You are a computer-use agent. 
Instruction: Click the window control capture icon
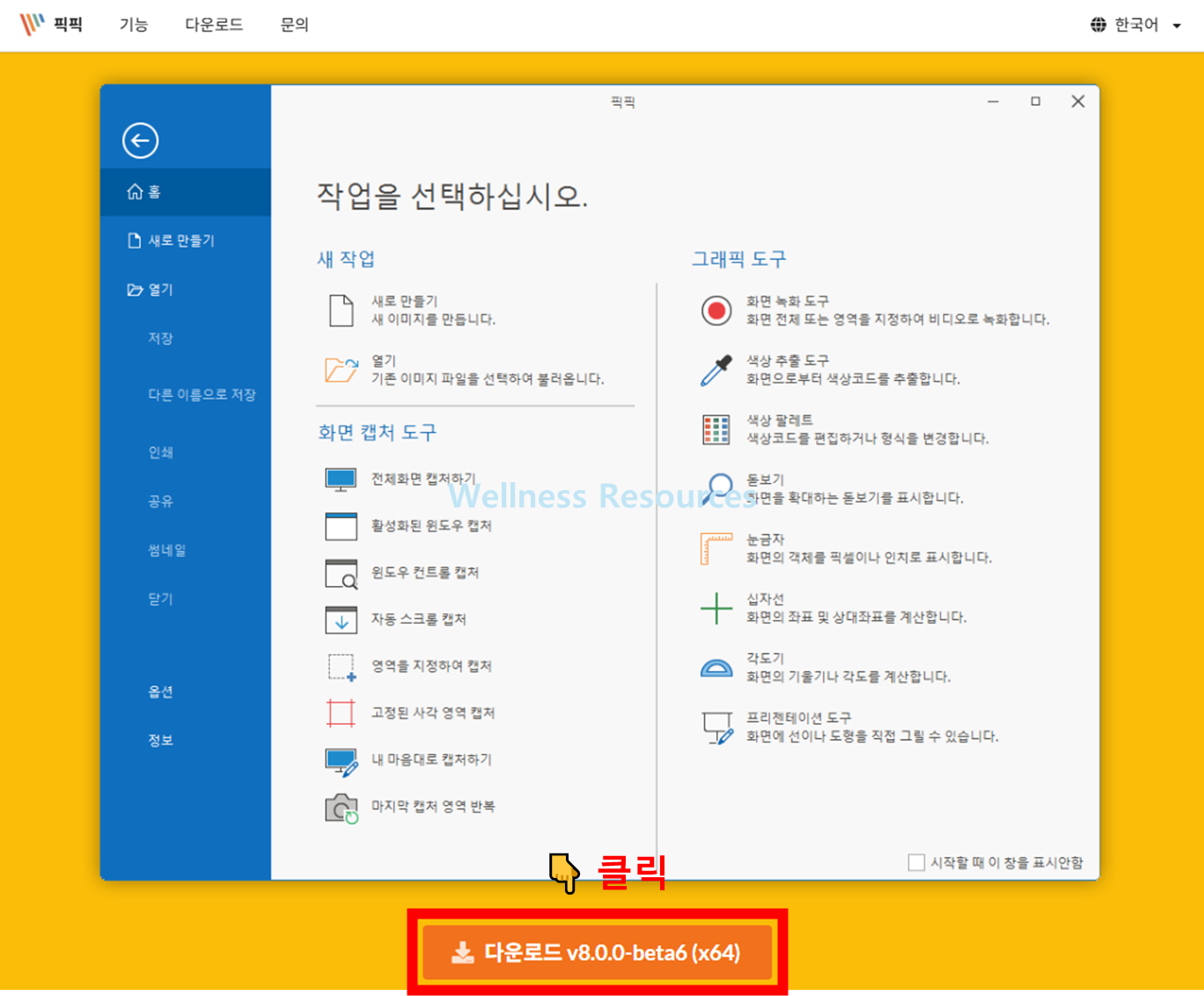tap(341, 574)
